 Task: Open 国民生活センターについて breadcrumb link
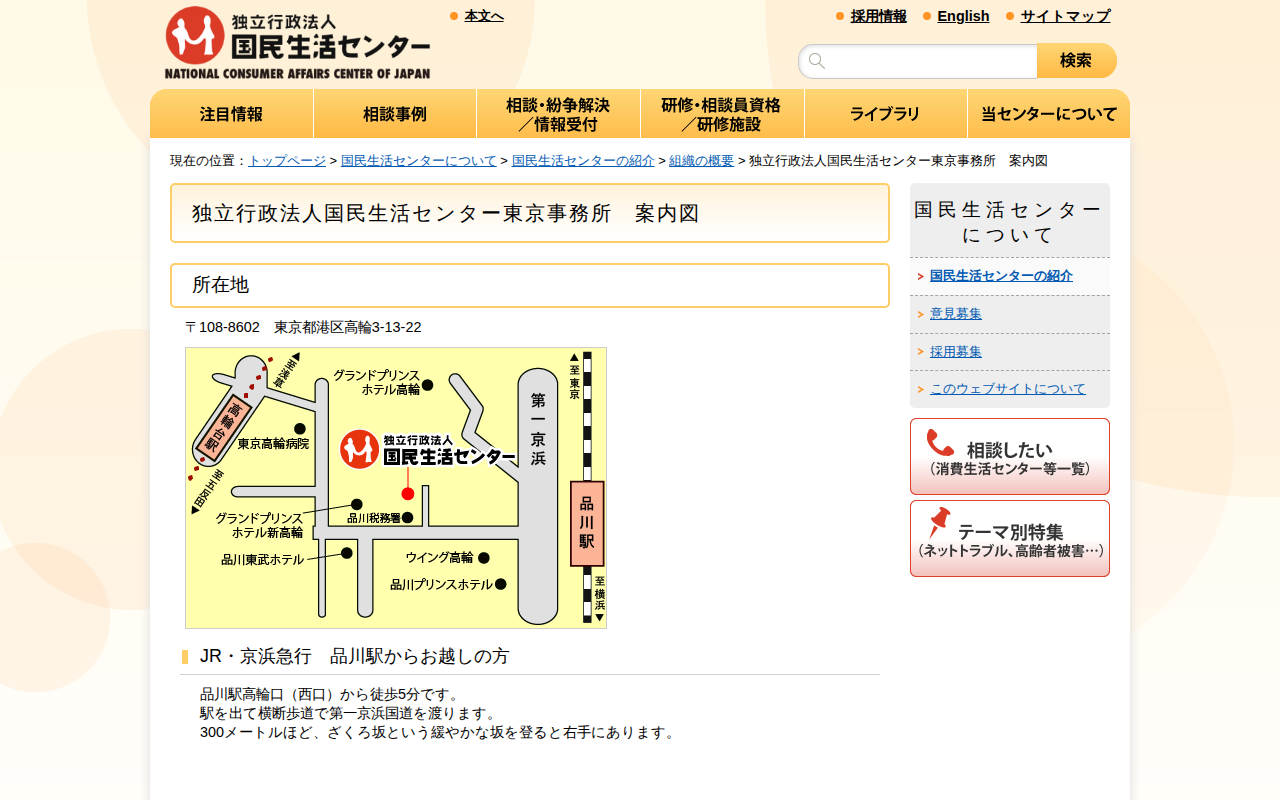419,161
